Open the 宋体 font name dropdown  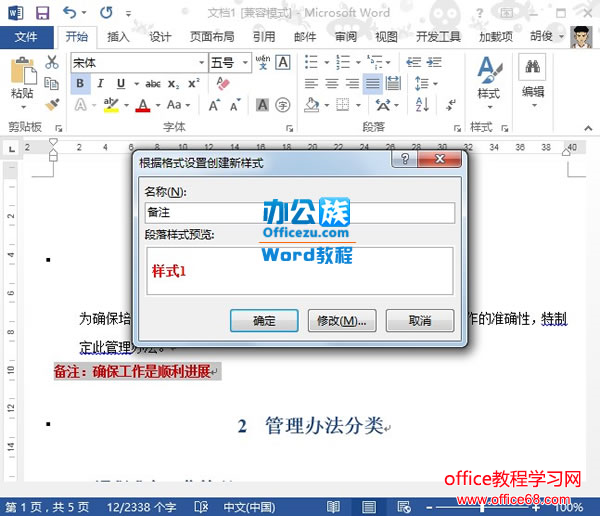point(201,62)
